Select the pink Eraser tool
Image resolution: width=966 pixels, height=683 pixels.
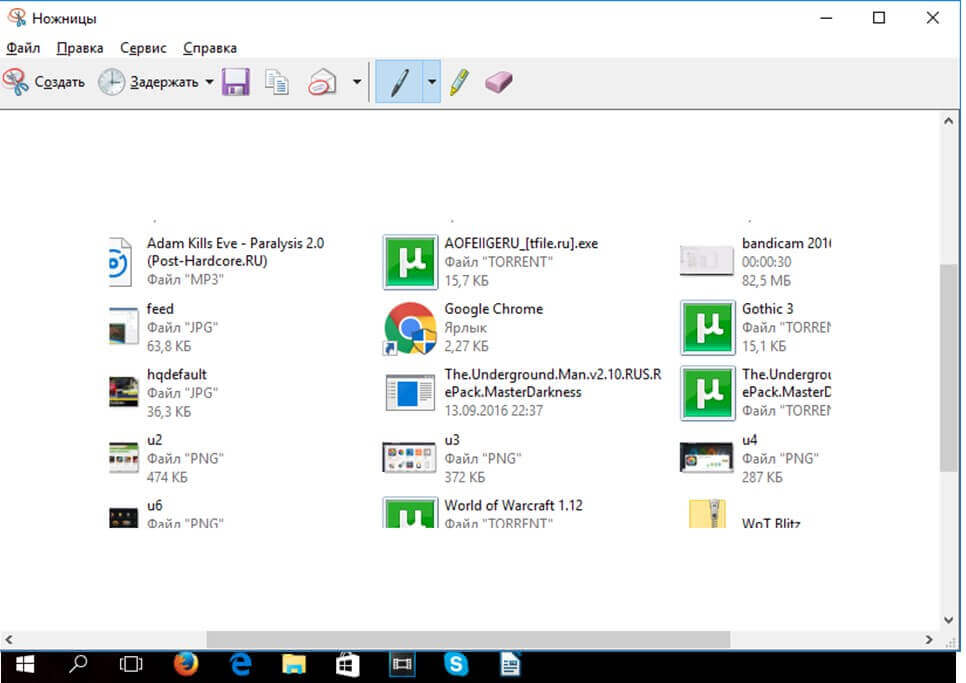[x=498, y=82]
